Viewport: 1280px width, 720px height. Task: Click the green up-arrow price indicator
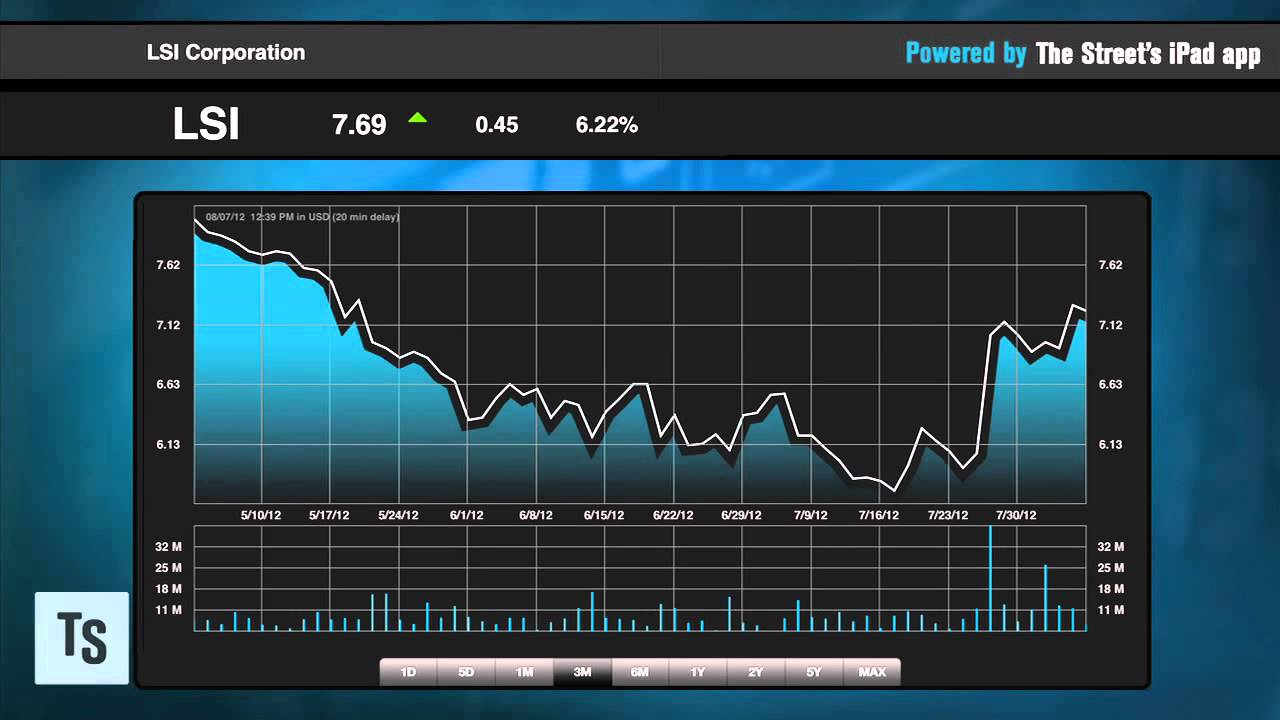pyautogui.click(x=417, y=118)
